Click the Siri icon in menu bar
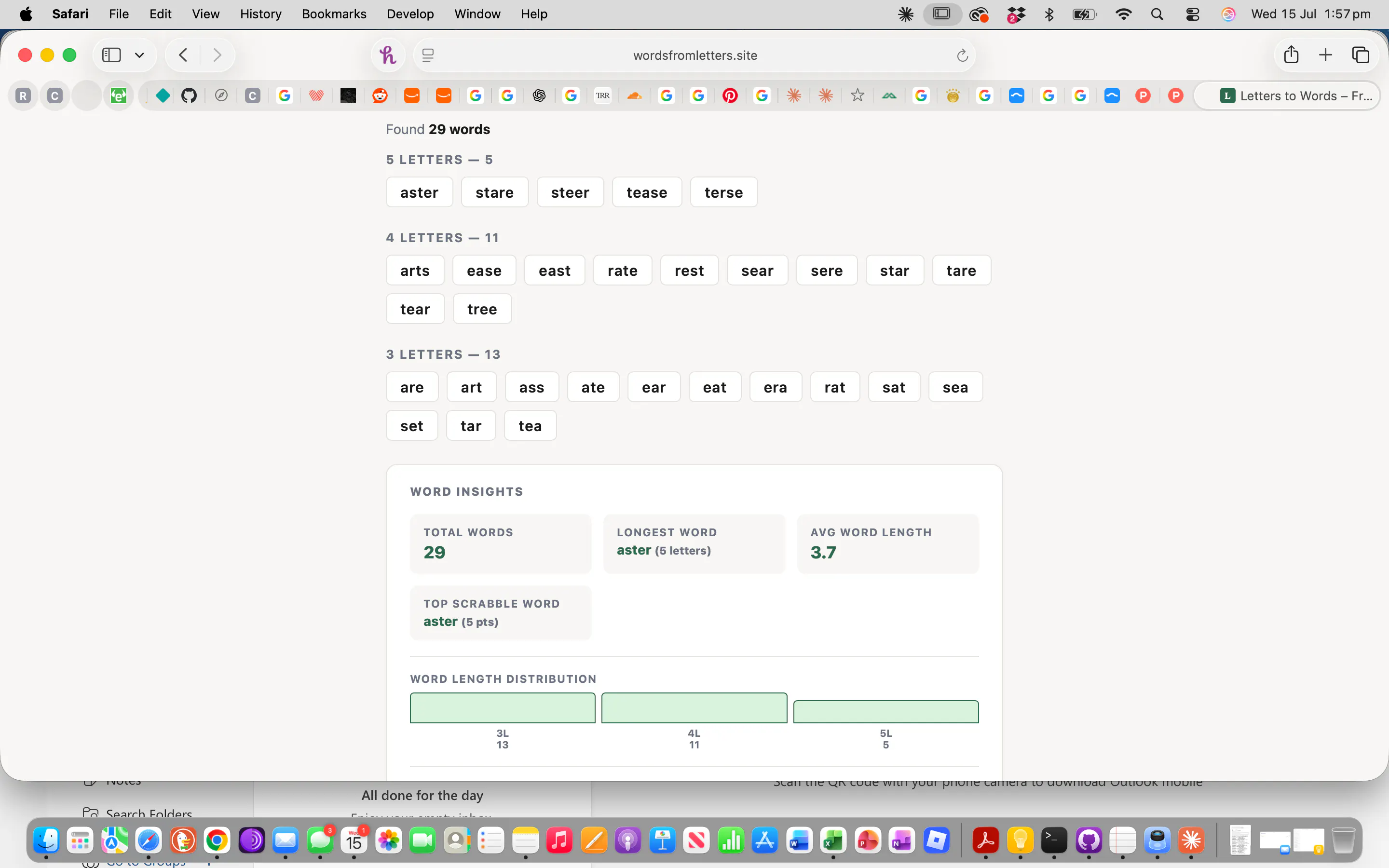 pyautogui.click(x=1228, y=14)
